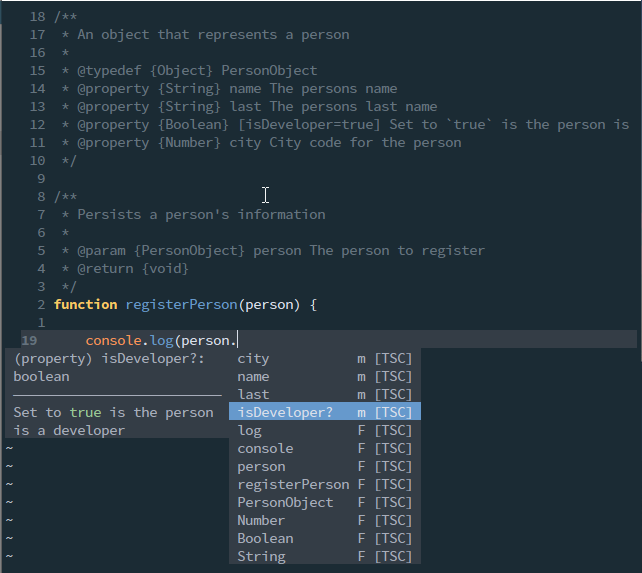
Task: Select the 'person' completion item
Action: pos(325,467)
